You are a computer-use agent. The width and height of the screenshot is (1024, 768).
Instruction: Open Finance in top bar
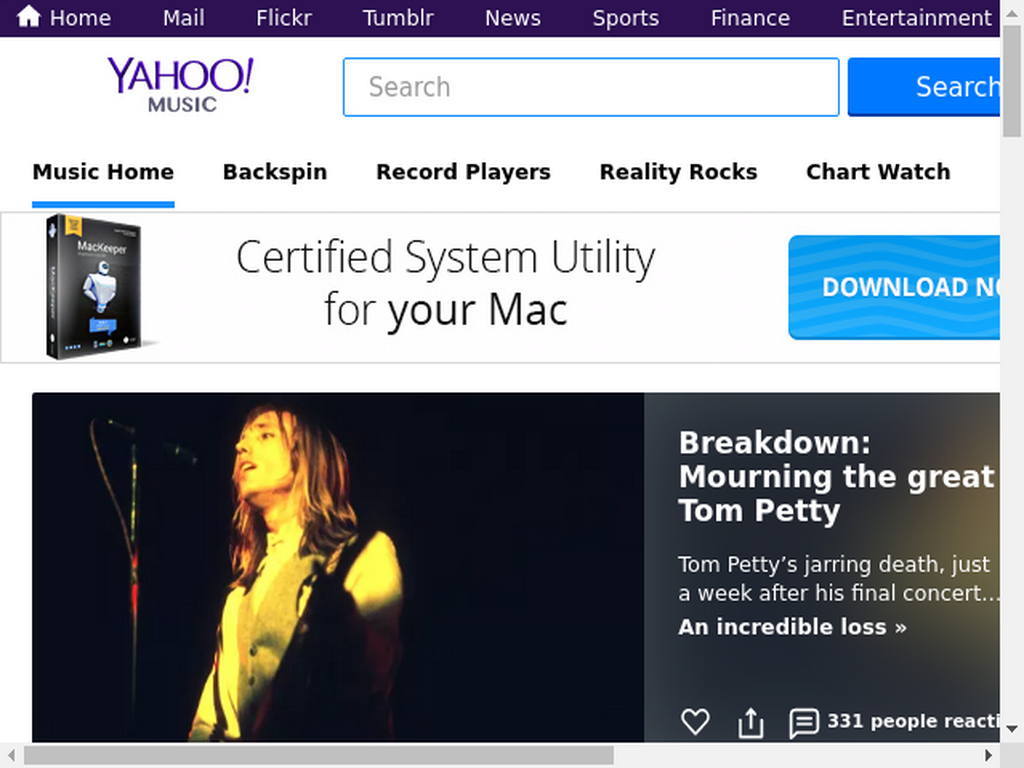click(750, 18)
